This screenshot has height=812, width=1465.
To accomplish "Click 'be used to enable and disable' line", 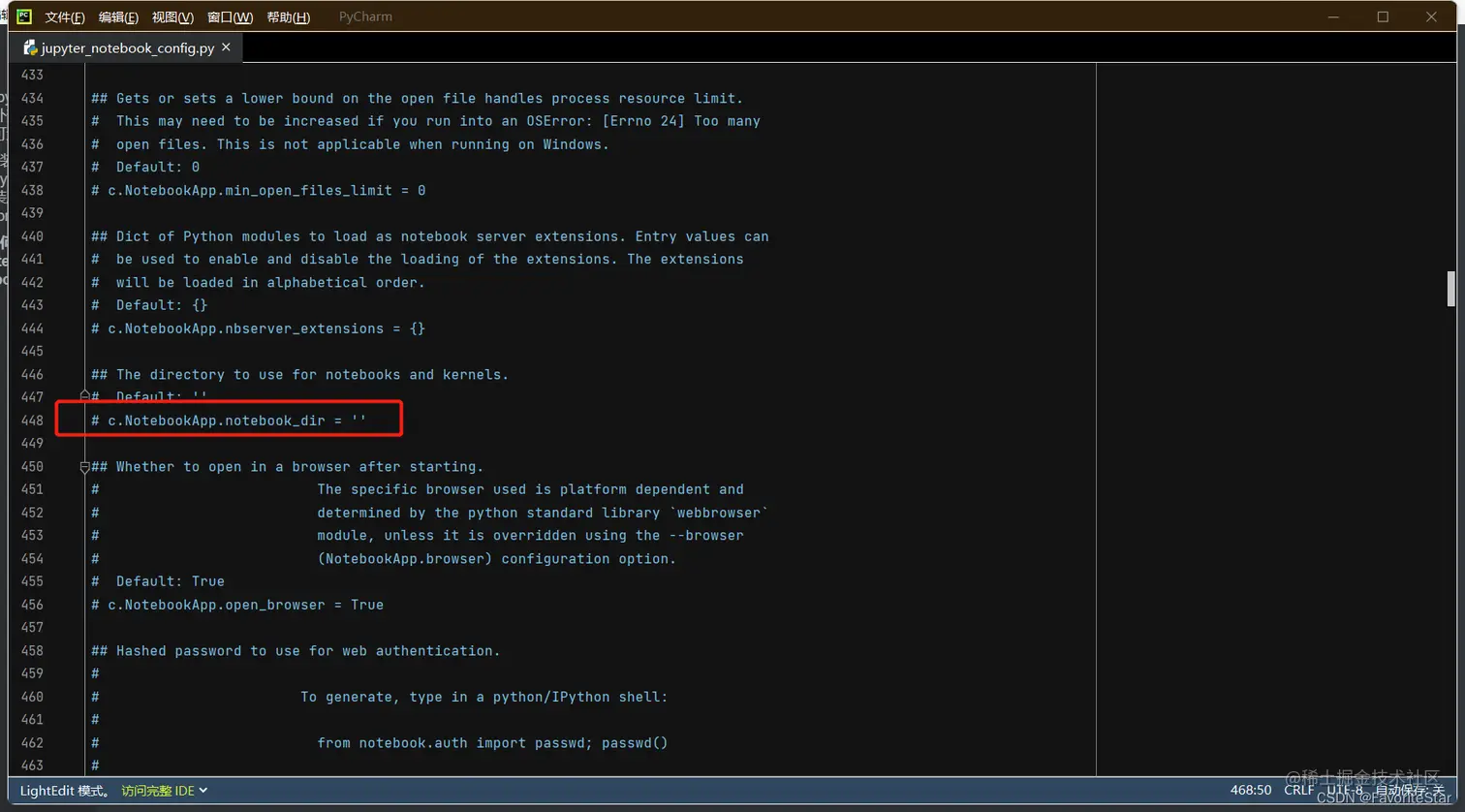I will tap(417, 259).
